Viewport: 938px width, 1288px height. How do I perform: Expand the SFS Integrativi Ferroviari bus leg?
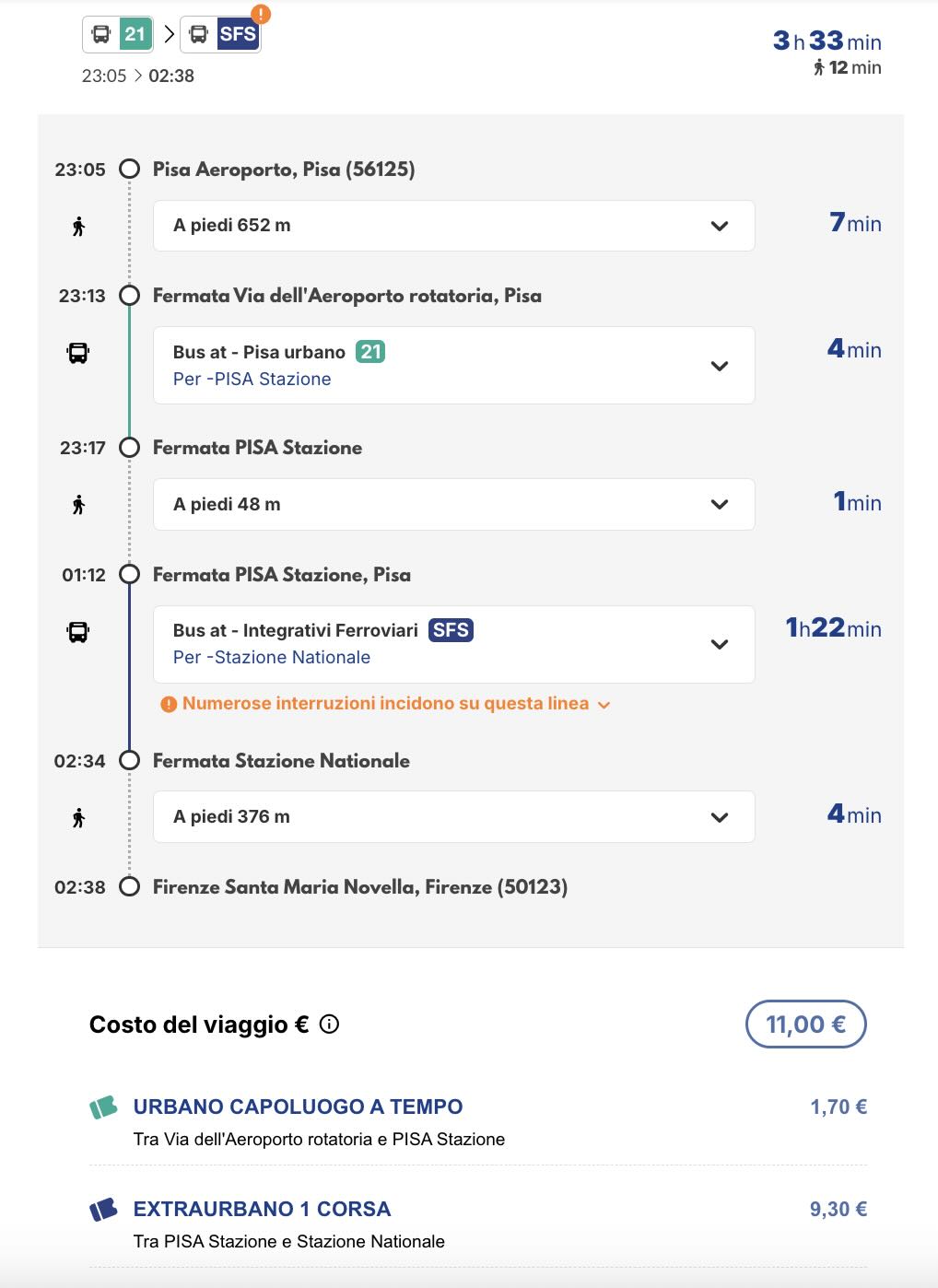pyautogui.click(x=720, y=644)
